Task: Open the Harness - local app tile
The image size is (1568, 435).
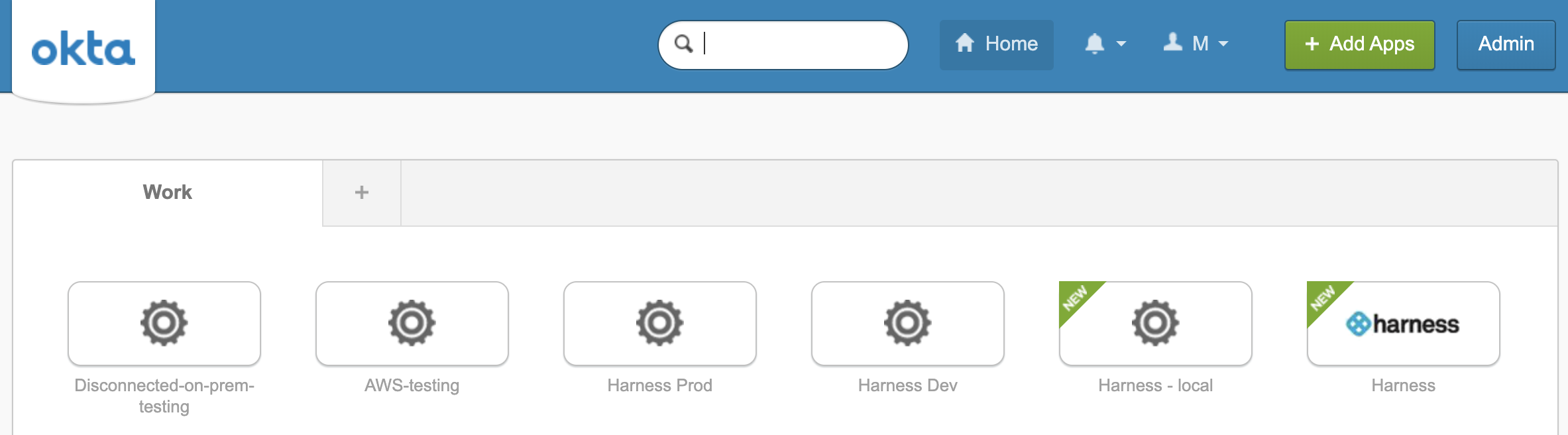Action: (x=1156, y=324)
